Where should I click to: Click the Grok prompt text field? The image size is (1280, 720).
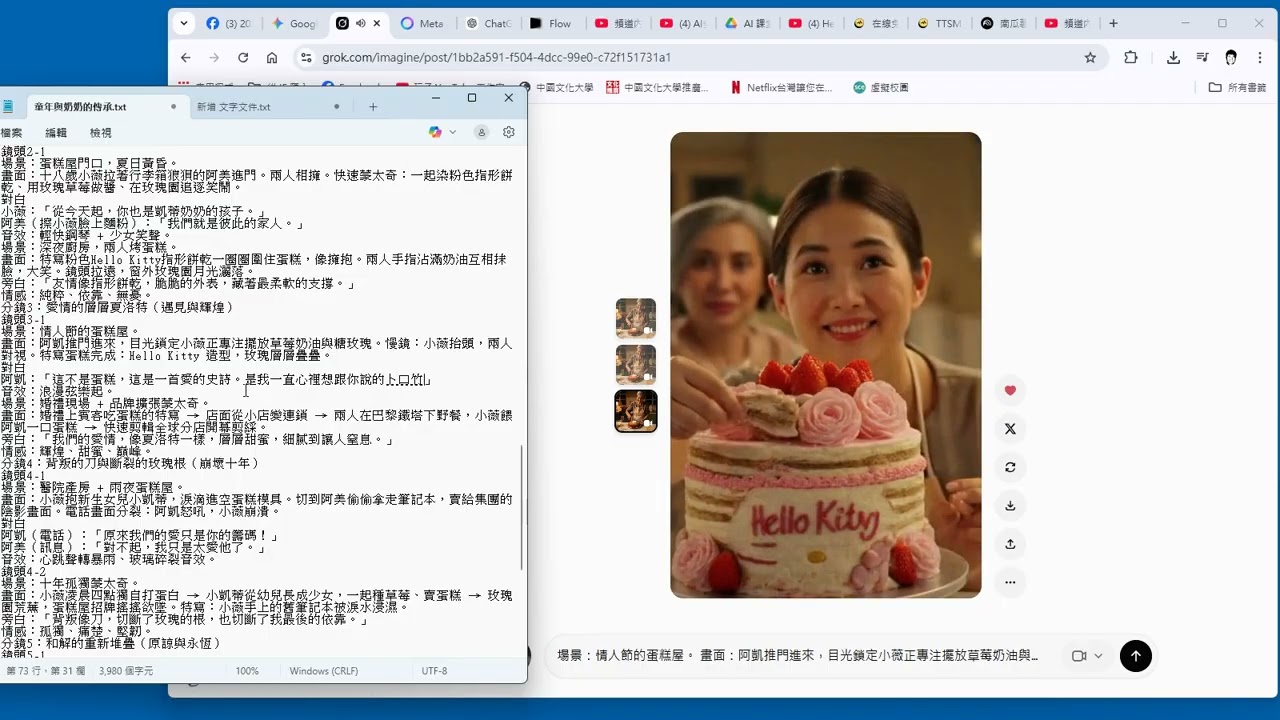pos(800,656)
